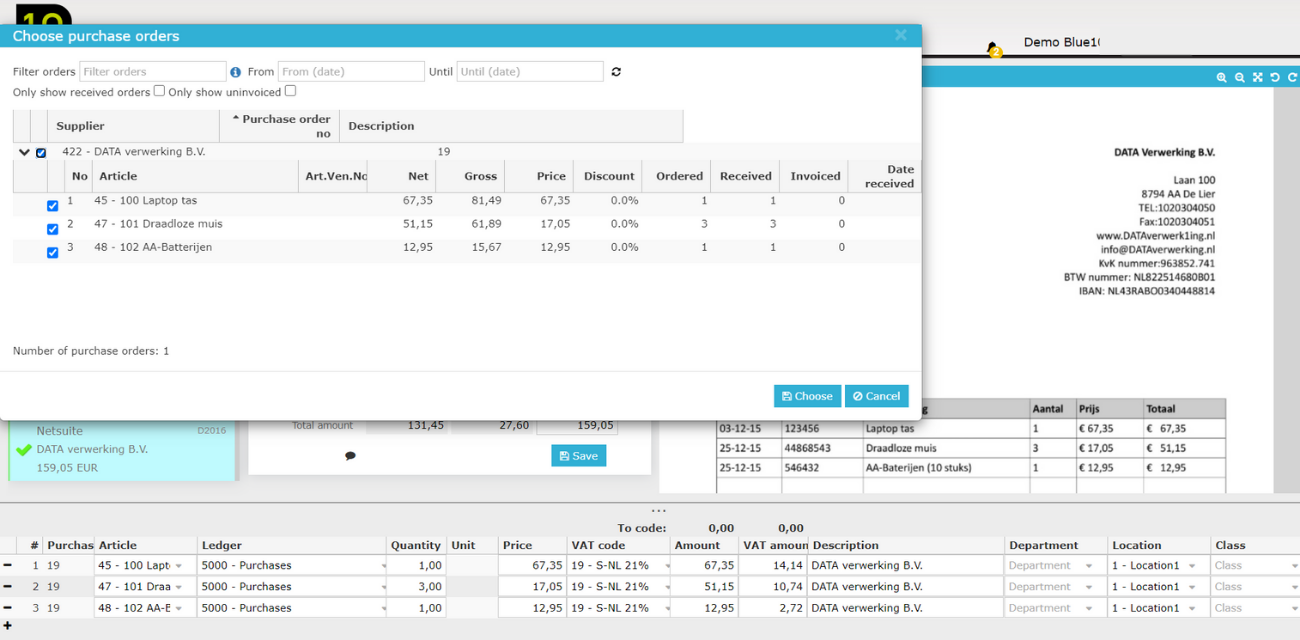This screenshot has height=640, width=1300.
Task: Remove coding line 2 with minus icon
Action: [8, 587]
